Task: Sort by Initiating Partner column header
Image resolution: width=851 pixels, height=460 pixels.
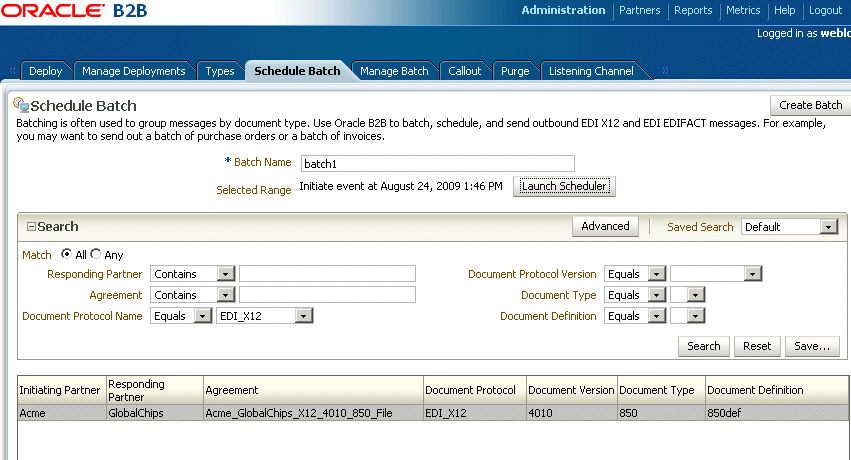Action: (62, 390)
